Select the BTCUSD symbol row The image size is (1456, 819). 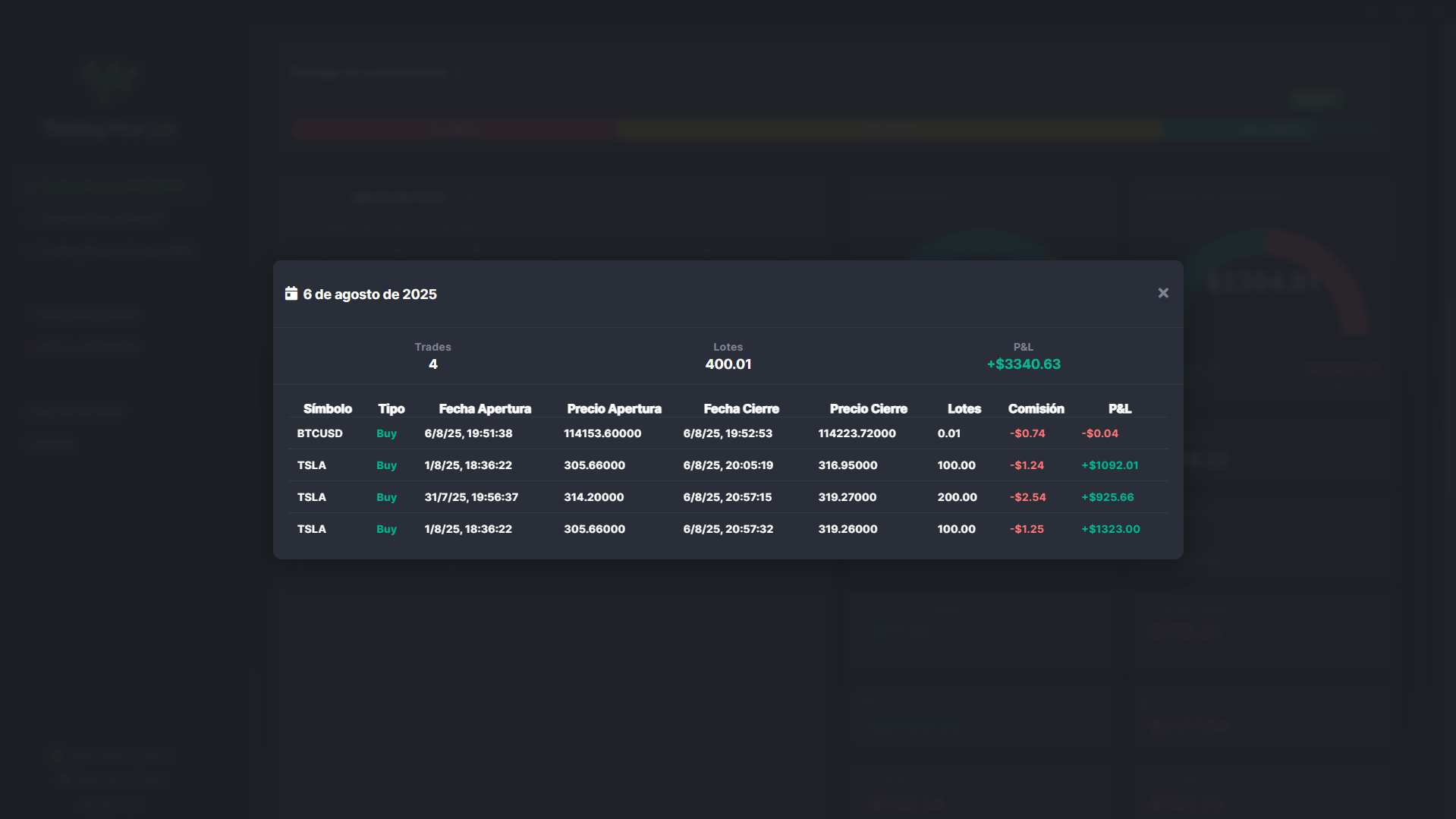point(319,433)
